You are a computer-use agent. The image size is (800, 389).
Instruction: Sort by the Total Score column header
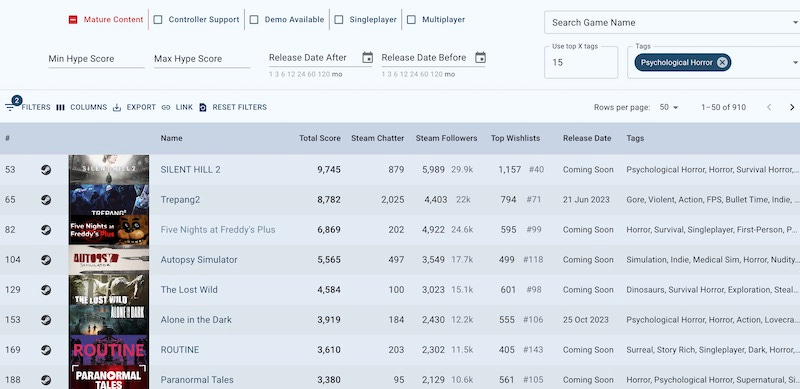320,138
